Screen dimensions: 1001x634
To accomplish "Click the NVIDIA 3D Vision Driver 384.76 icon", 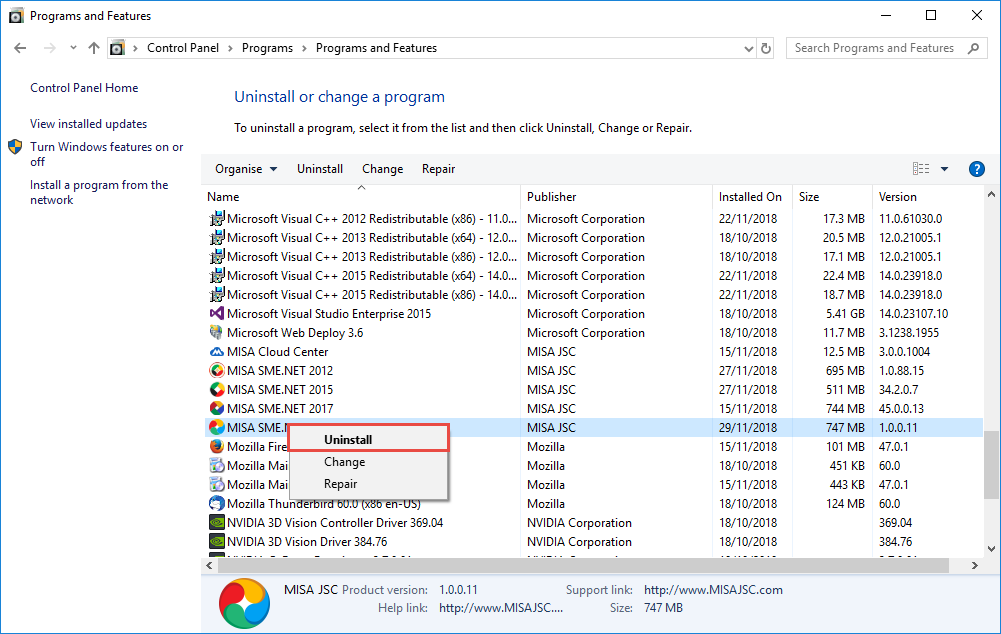I will pyautogui.click(x=217, y=541).
